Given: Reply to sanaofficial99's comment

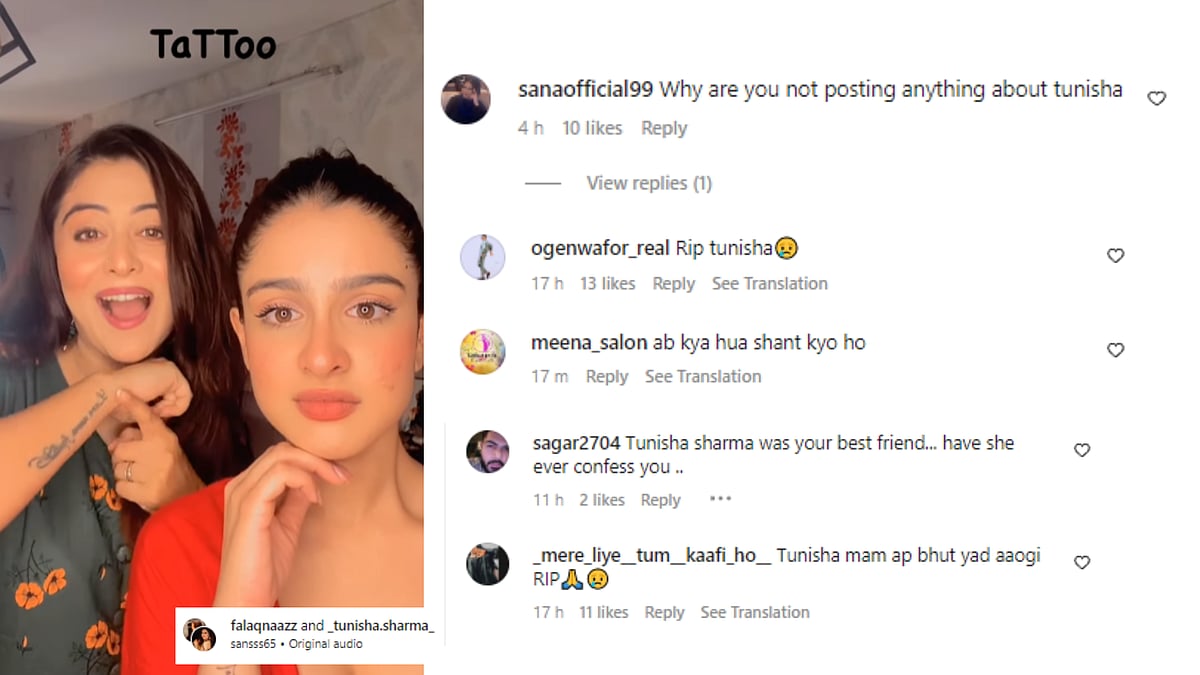Looking at the screenshot, I should (x=664, y=128).
